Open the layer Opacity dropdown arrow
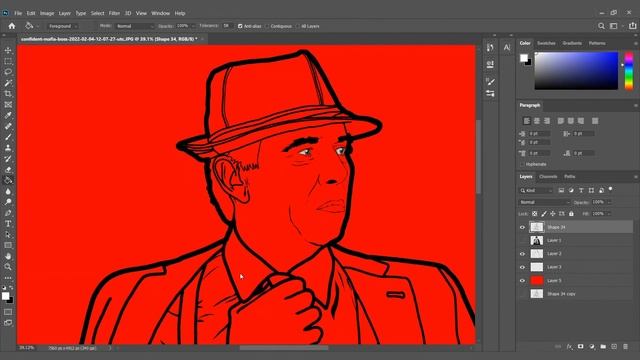 pyautogui.click(x=609, y=202)
